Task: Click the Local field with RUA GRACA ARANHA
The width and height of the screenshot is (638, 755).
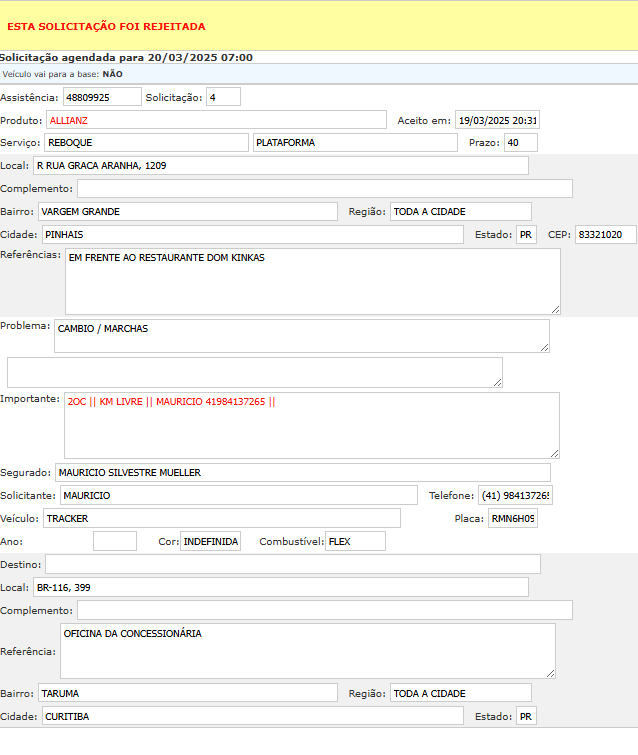Action: coord(280,165)
